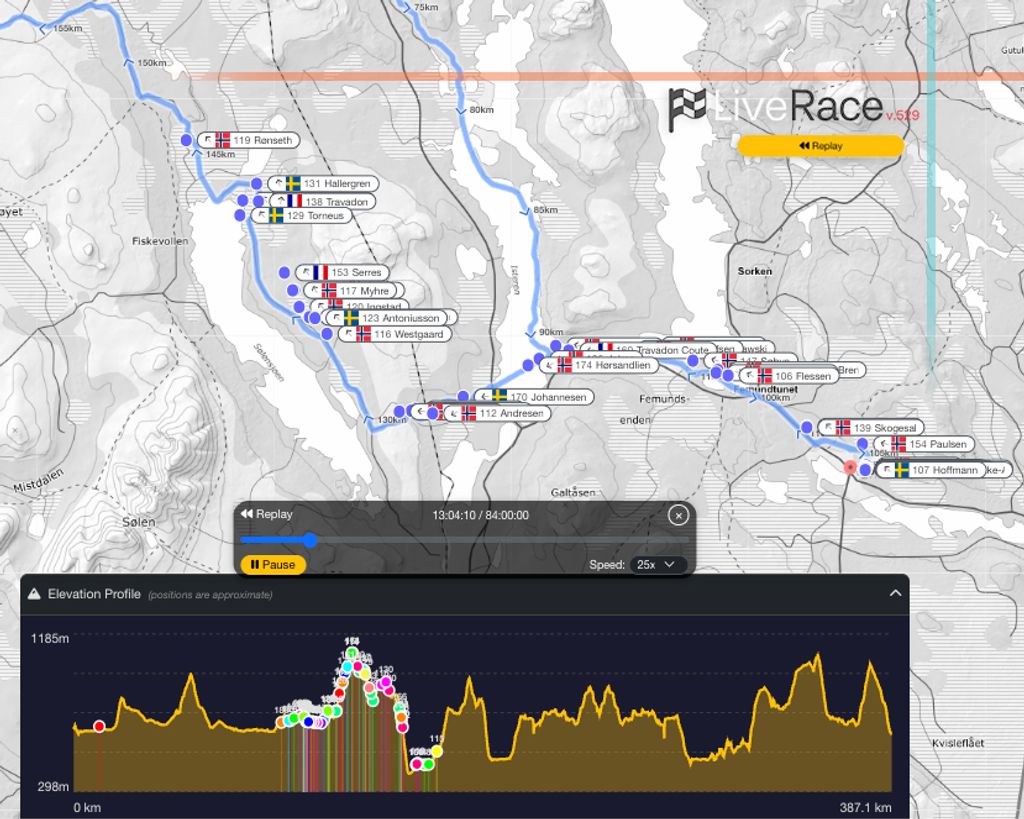Click the yellow marker 112 on elevation chart
Screen dimensions: 1024x819
pos(436,751)
